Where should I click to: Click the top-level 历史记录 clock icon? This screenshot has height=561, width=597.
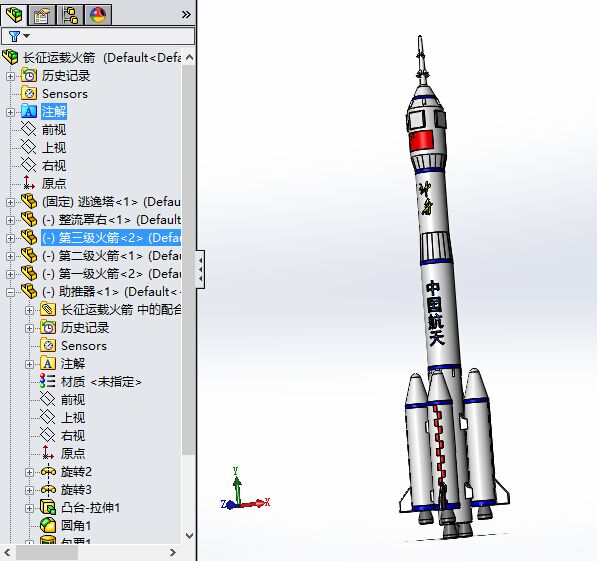click(x=29, y=75)
